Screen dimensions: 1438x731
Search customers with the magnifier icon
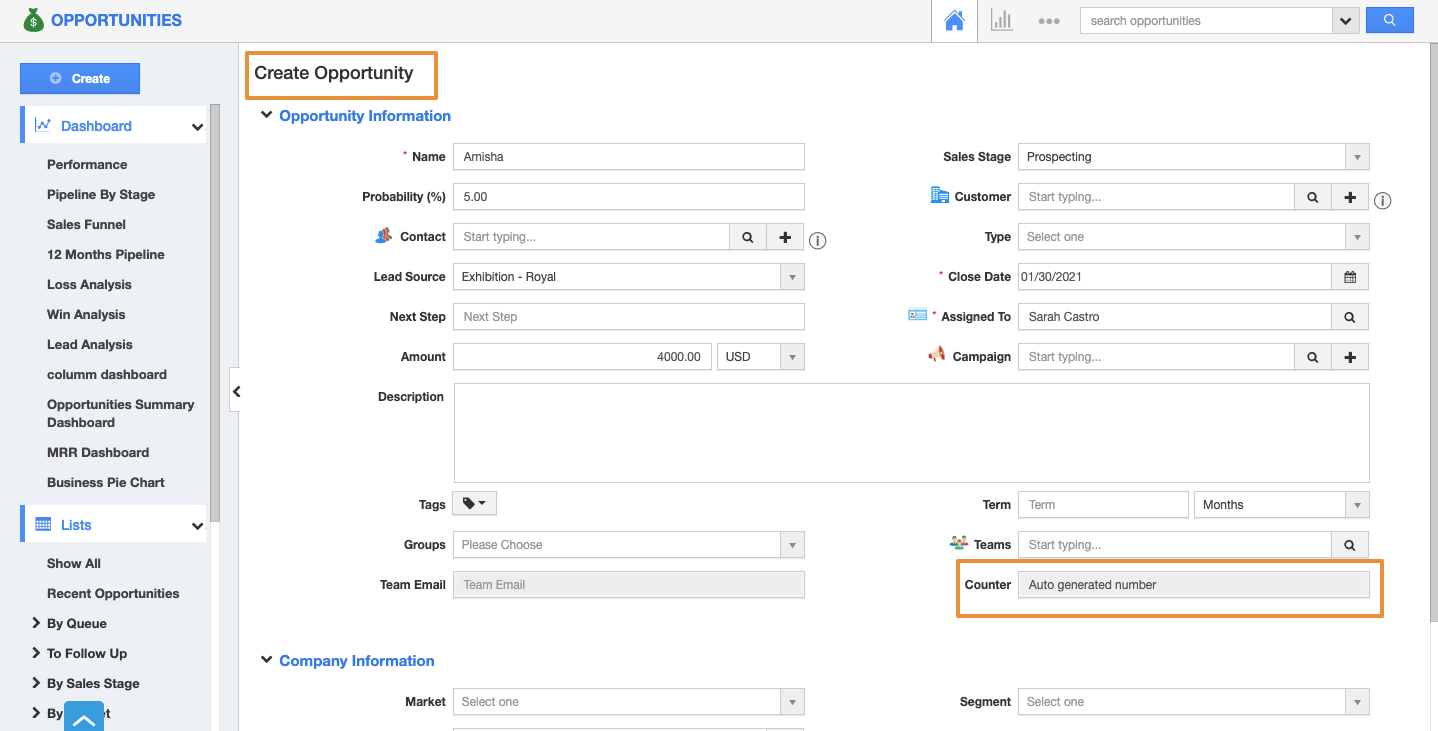(x=1313, y=197)
